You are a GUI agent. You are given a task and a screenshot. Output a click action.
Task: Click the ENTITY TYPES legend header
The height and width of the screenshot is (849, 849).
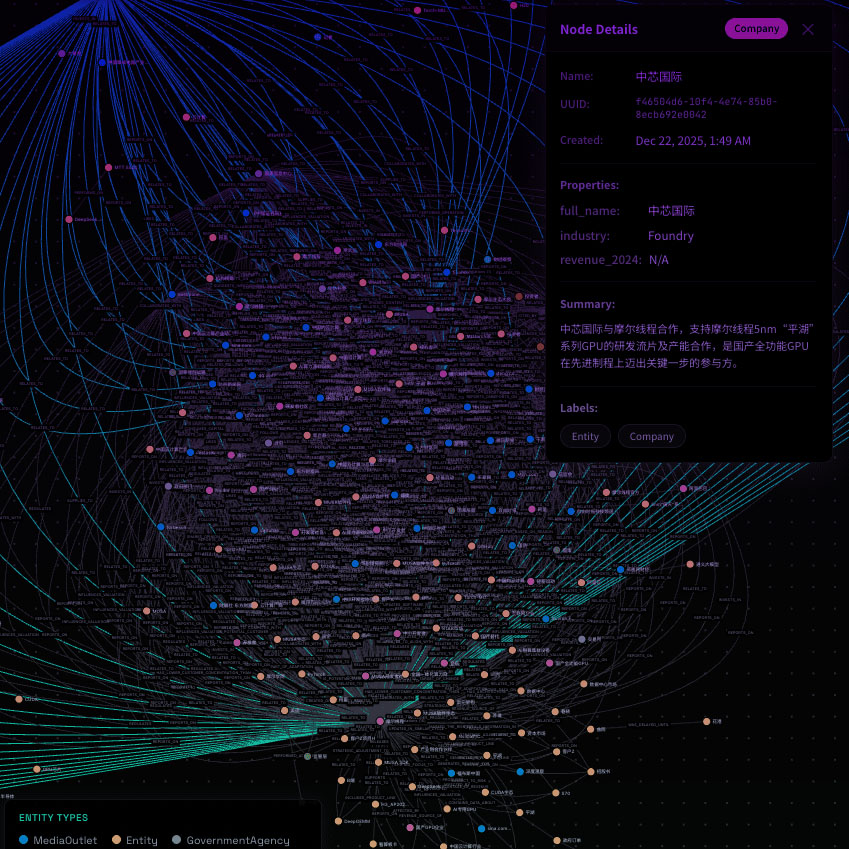(53, 817)
